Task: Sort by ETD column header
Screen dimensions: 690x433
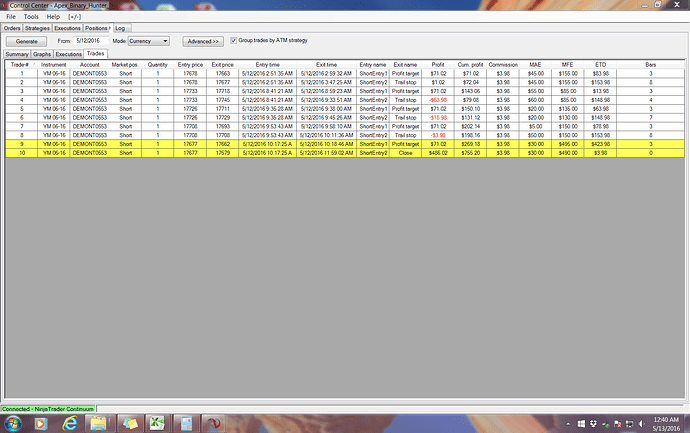Action: 600,65
